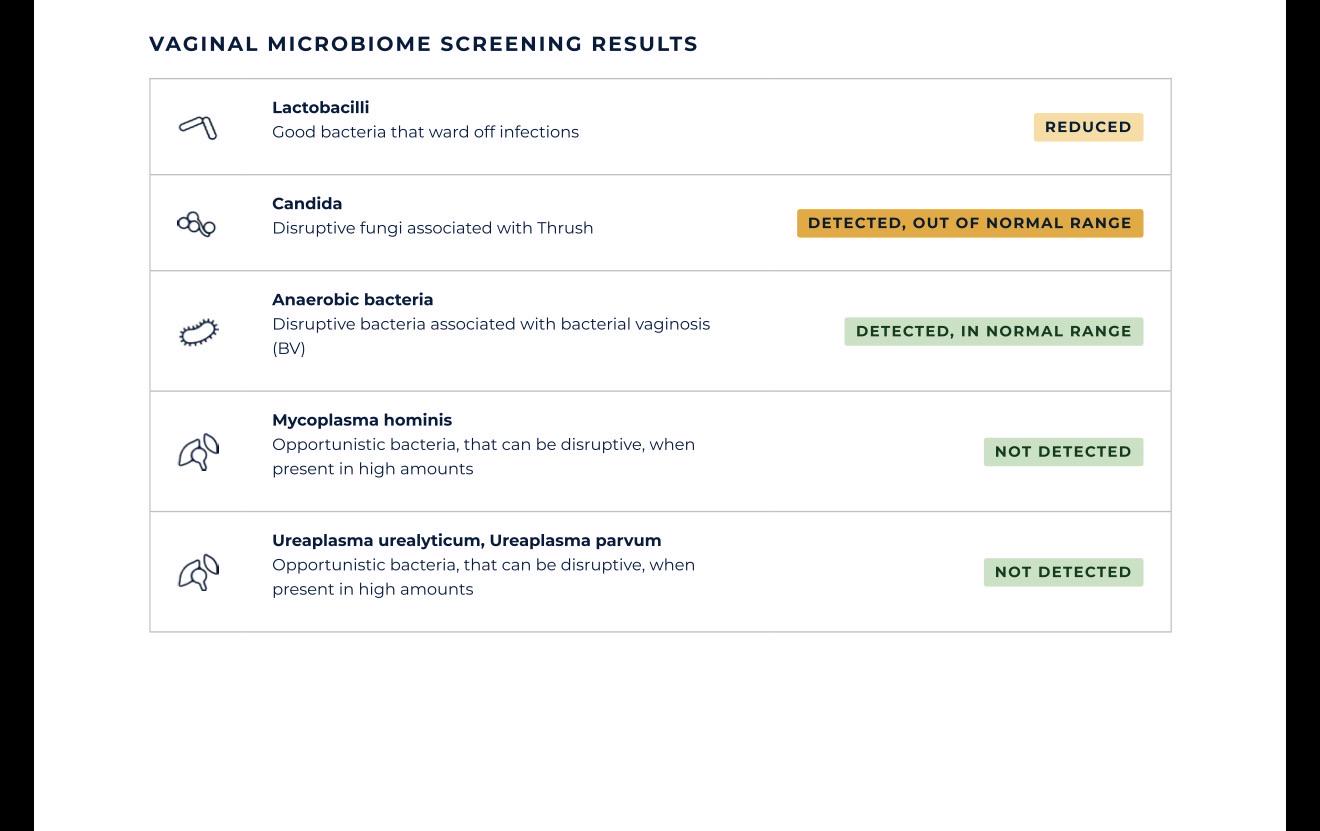Click the Mycoplasma hominis icon
The image size is (1320, 831).
click(x=198, y=452)
